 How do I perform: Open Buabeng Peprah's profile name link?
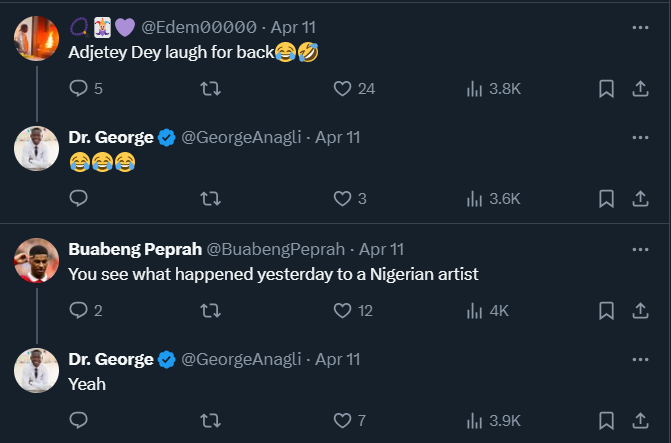(134, 249)
